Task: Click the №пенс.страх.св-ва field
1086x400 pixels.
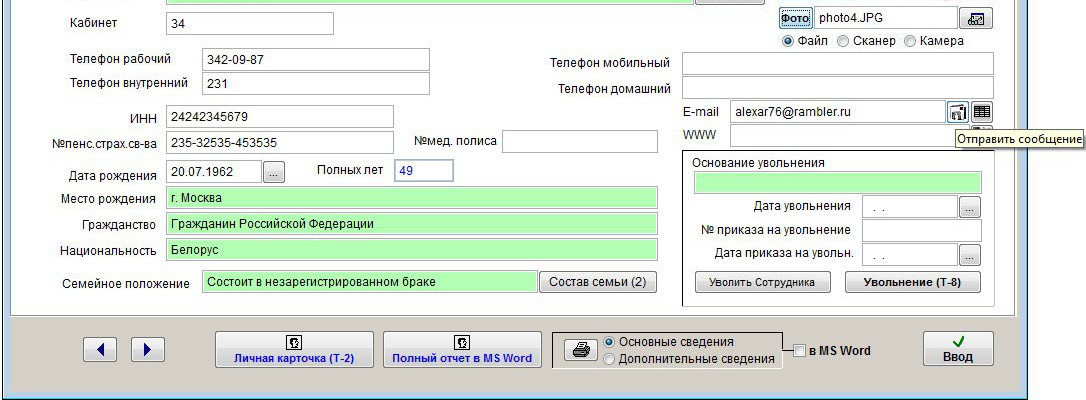Action: coord(280,143)
